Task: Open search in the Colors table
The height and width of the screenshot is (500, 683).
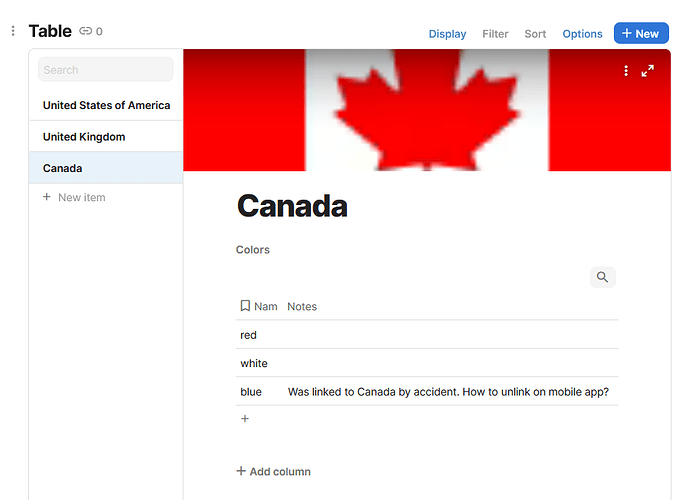Action: (x=602, y=277)
